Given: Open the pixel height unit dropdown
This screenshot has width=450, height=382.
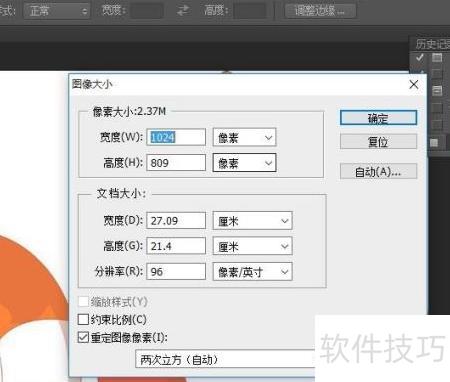Looking at the screenshot, I should pos(244,163).
